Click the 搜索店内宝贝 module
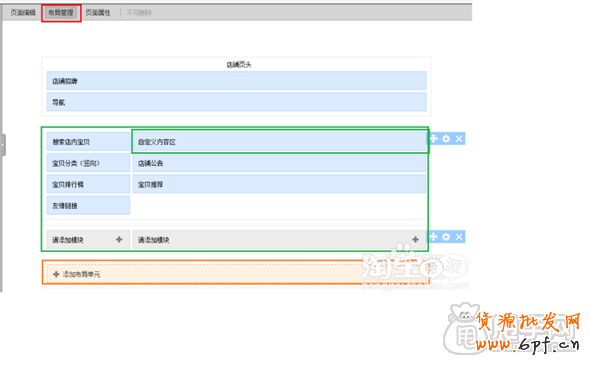Viewport: 590px width, 366px height. (88, 142)
